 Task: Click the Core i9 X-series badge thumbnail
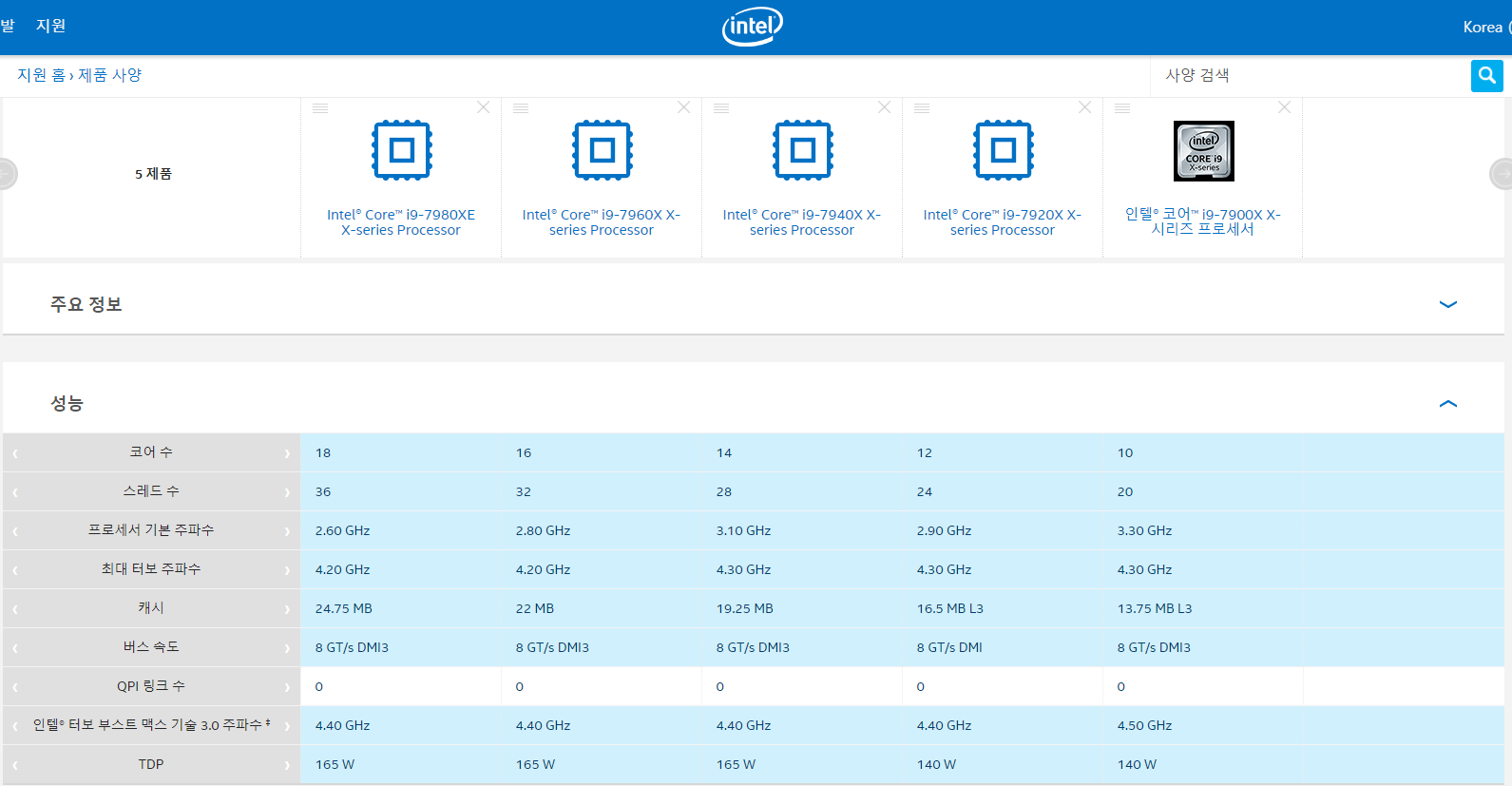click(x=1204, y=151)
